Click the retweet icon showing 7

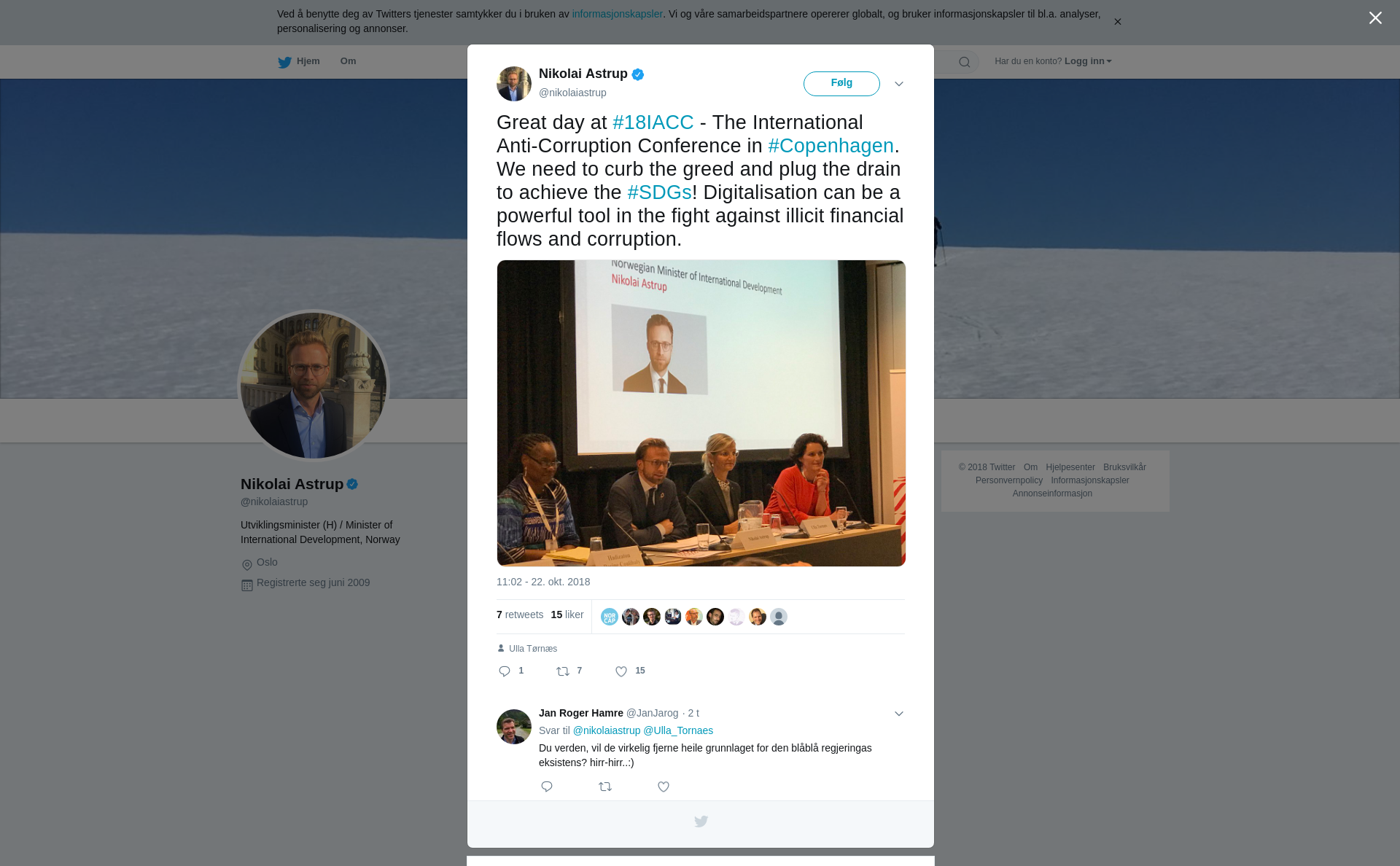[x=563, y=671]
